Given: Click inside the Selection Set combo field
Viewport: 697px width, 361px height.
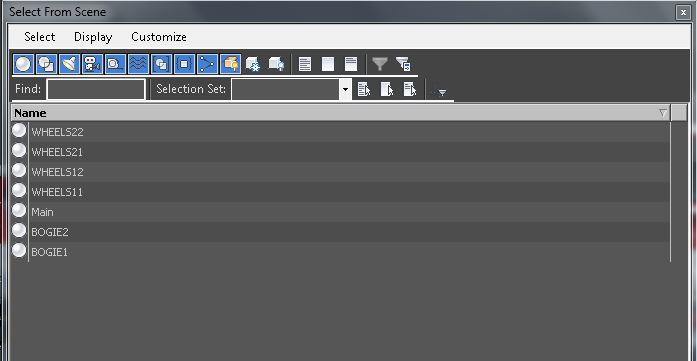Looking at the screenshot, I should tap(286, 89).
